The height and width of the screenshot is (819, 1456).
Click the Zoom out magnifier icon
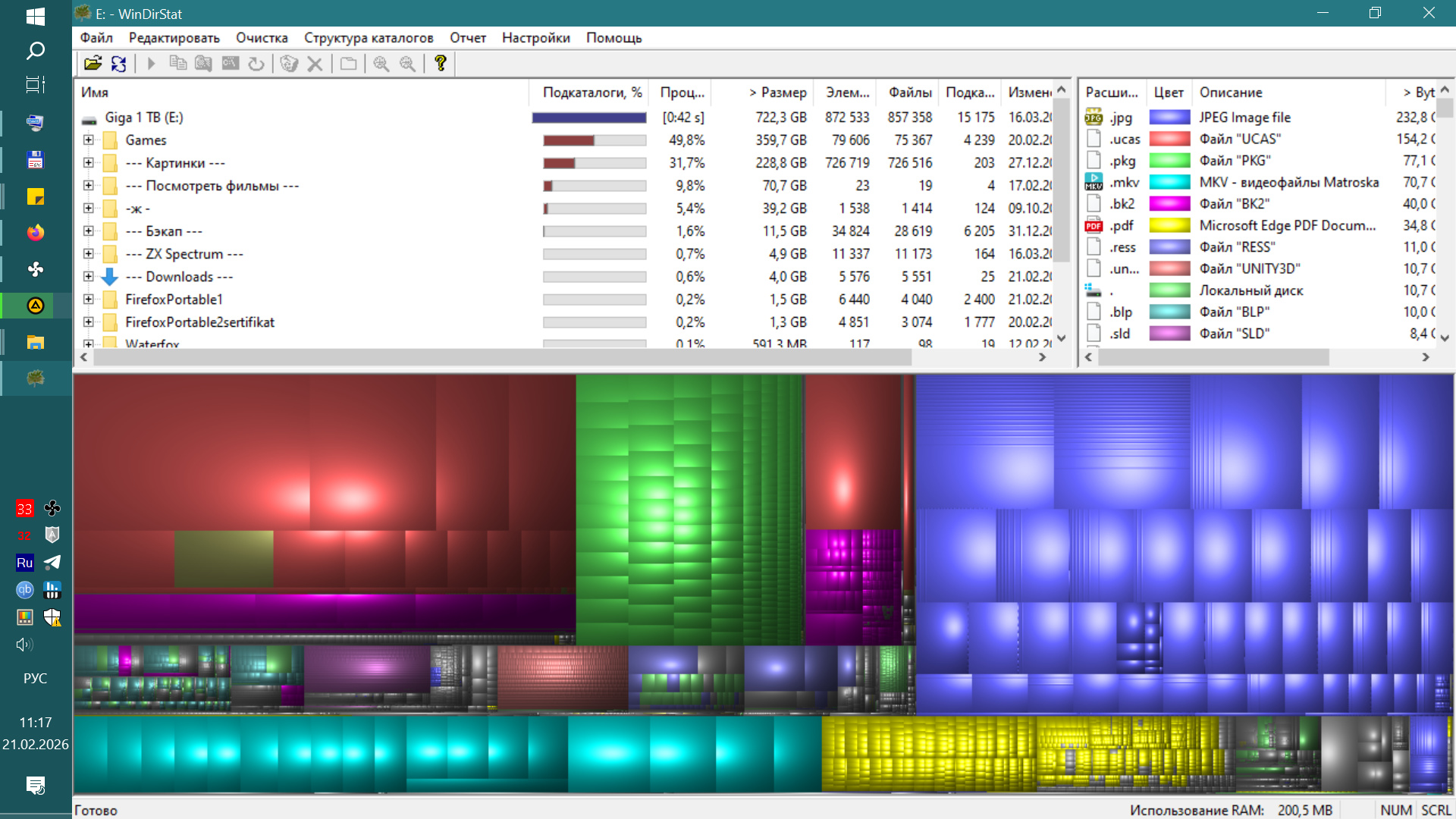(407, 64)
